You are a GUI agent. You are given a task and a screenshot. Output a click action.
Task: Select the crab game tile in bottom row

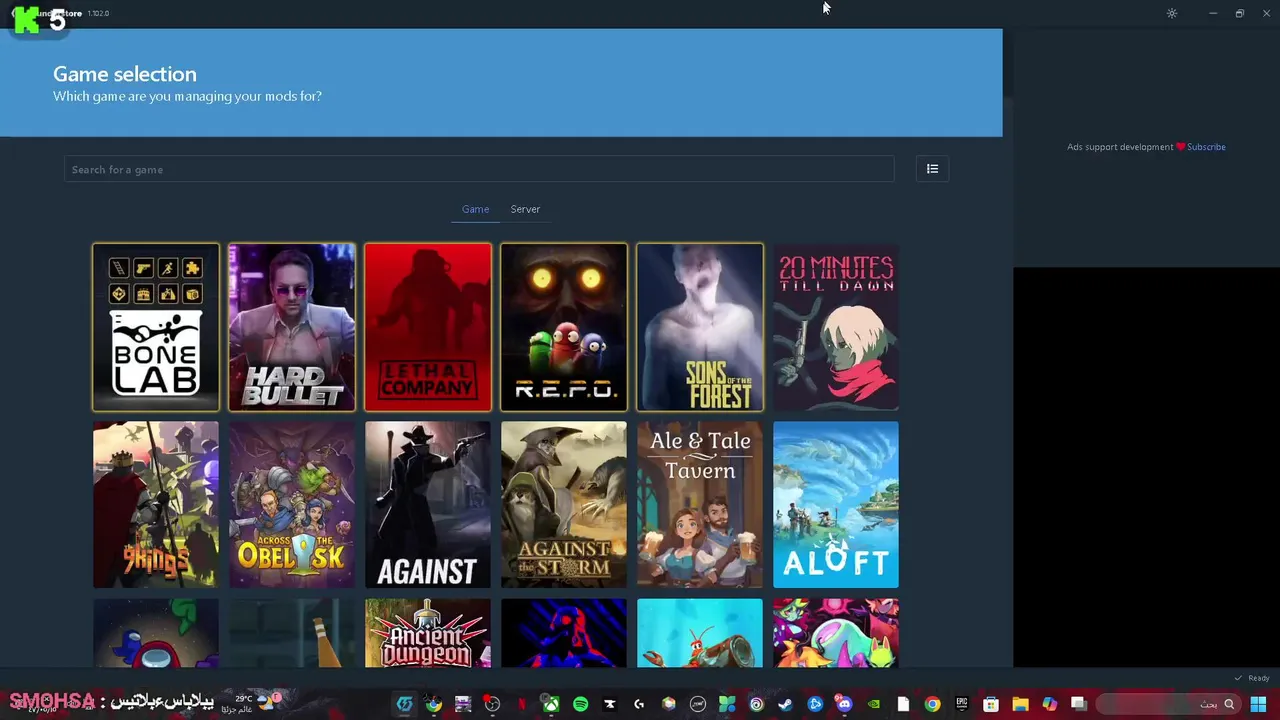pyautogui.click(x=700, y=633)
